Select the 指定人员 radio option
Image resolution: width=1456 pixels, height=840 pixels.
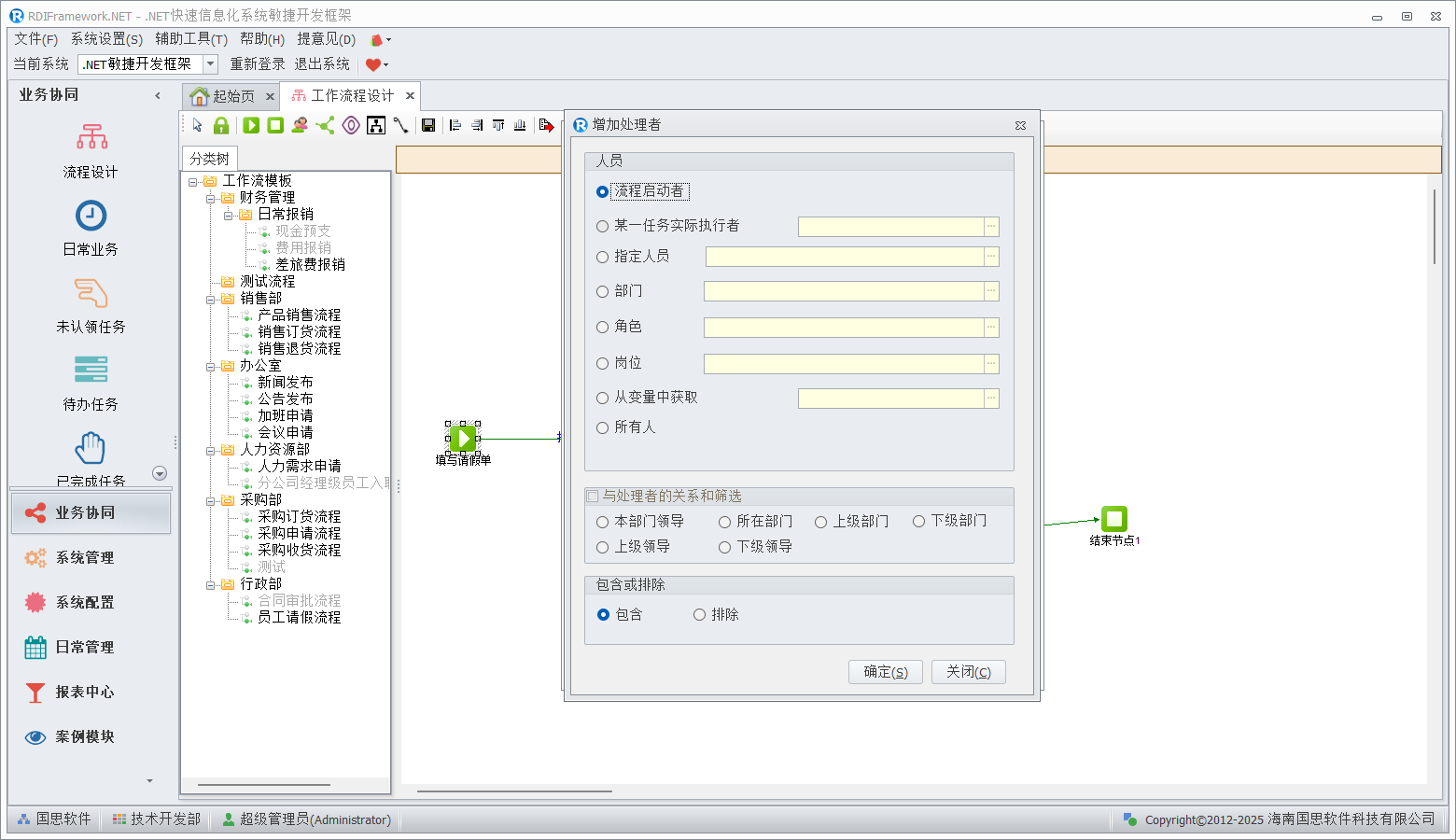(x=603, y=257)
